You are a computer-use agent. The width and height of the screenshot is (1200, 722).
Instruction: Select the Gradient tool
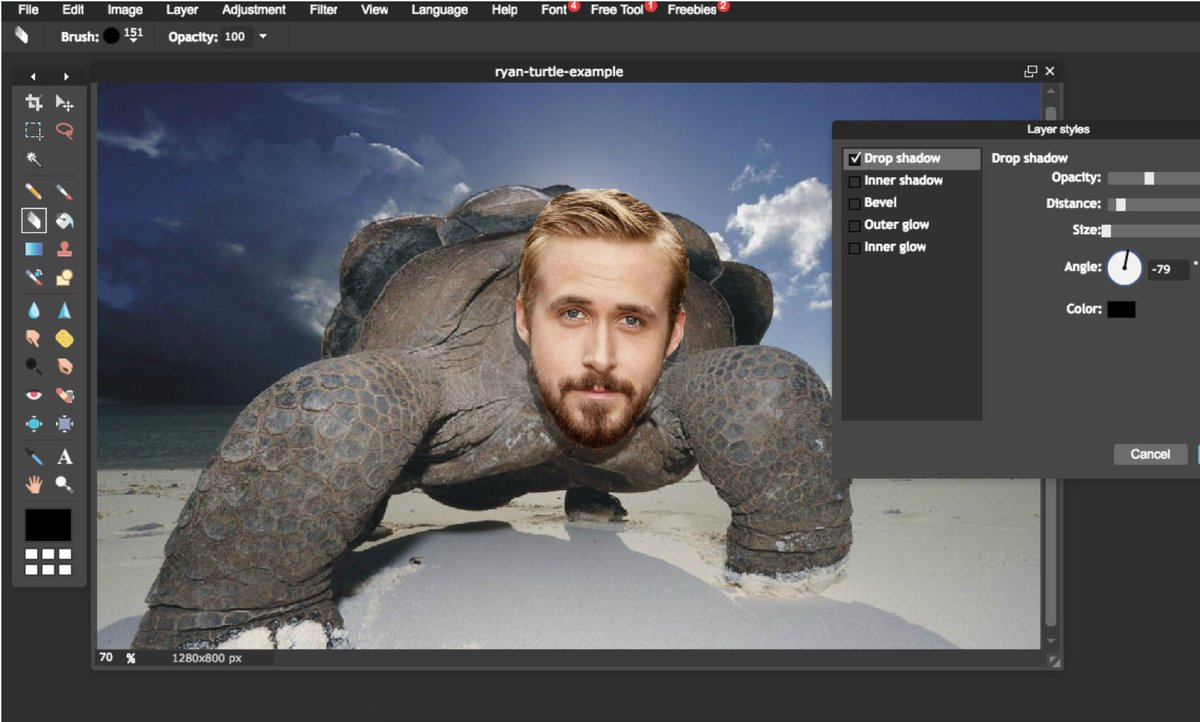[34, 249]
